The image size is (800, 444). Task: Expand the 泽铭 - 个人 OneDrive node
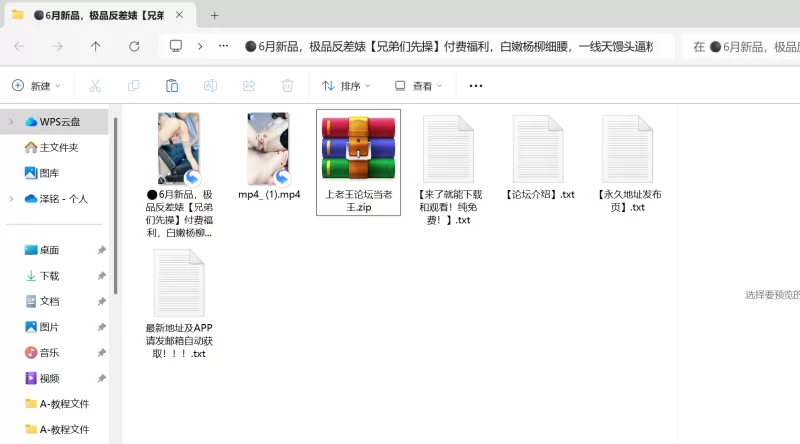pyautogui.click(x=11, y=199)
